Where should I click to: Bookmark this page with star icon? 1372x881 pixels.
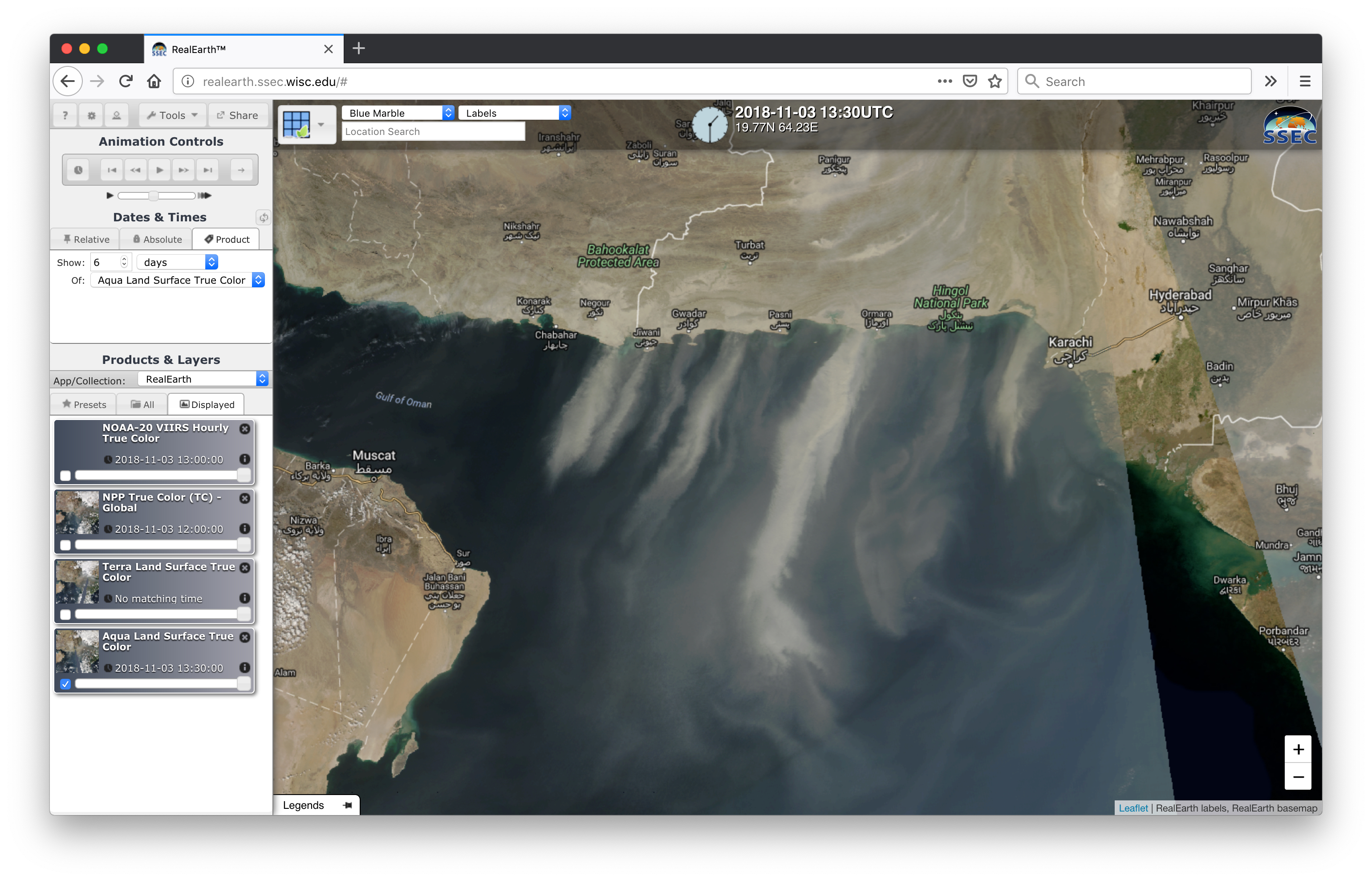coord(995,81)
